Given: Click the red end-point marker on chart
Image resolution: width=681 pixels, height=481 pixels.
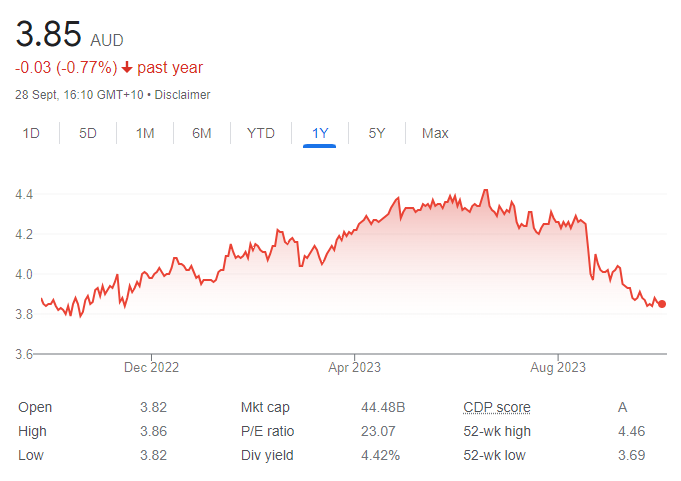Looking at the screenshot, I should (661, 304).
